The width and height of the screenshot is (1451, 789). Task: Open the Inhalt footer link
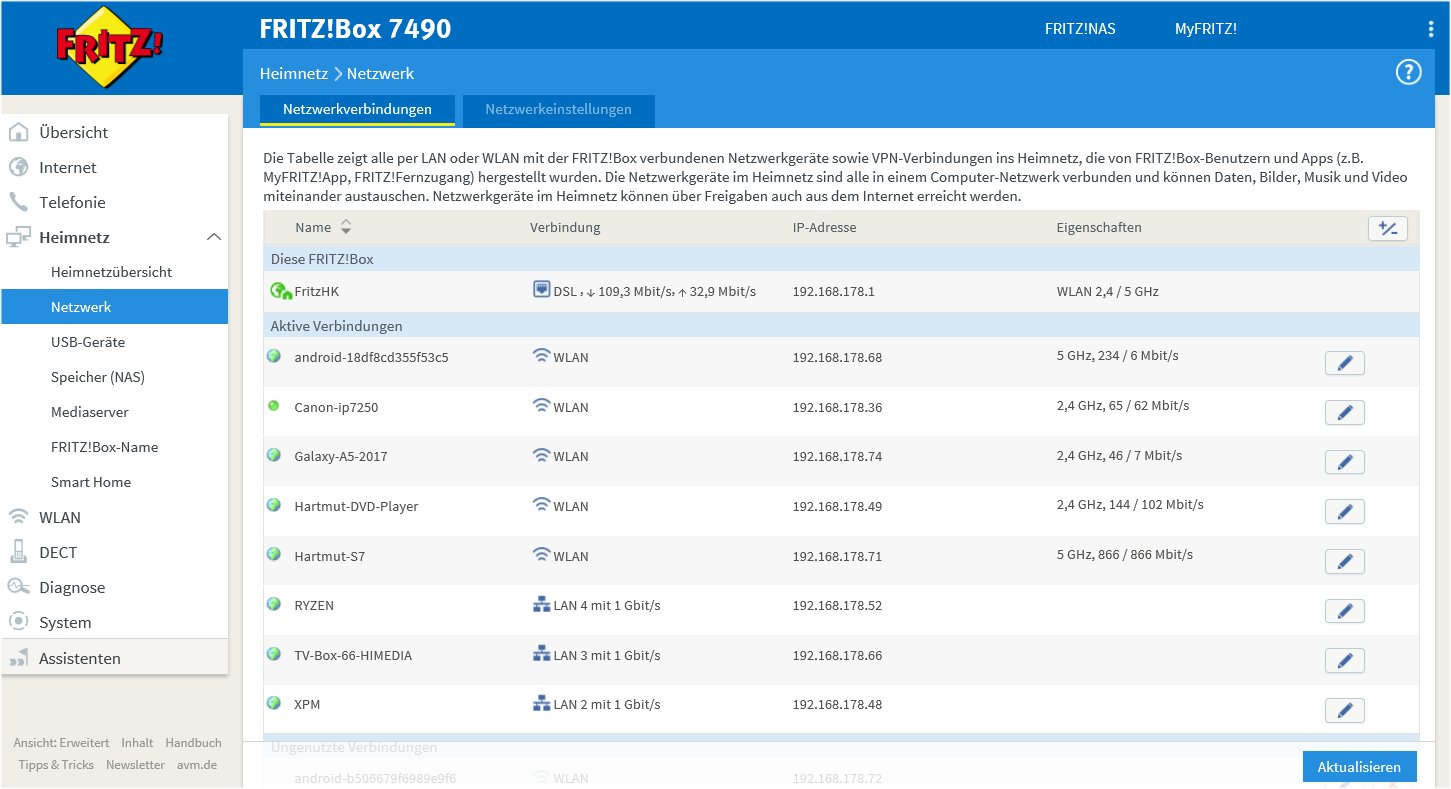(x=138, y=743)
